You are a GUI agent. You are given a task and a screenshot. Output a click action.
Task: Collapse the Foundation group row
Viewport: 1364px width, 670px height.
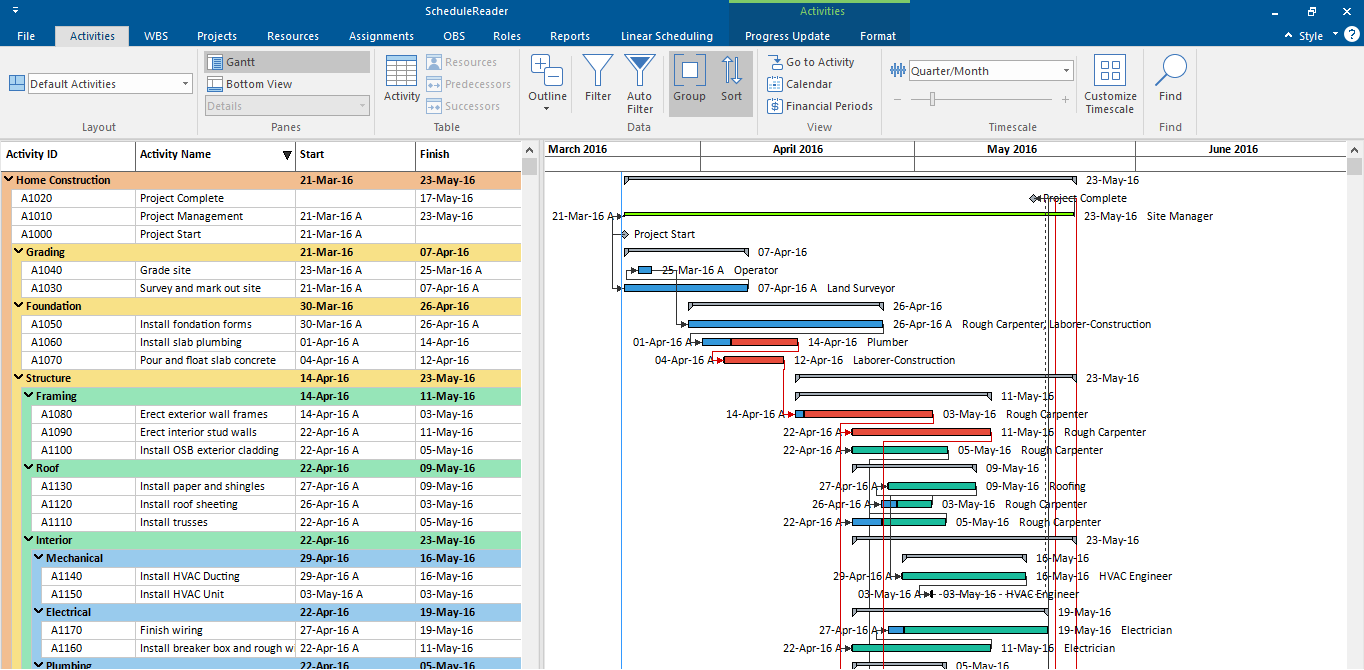[x=19, y=306]
